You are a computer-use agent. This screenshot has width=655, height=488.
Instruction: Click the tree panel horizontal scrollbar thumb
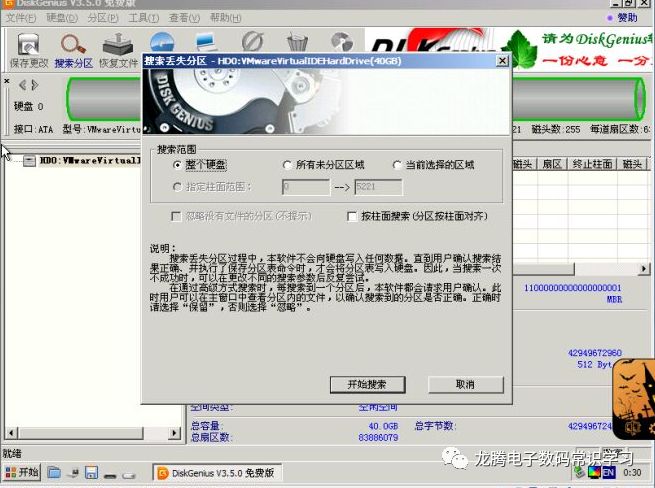pos(80,433)
